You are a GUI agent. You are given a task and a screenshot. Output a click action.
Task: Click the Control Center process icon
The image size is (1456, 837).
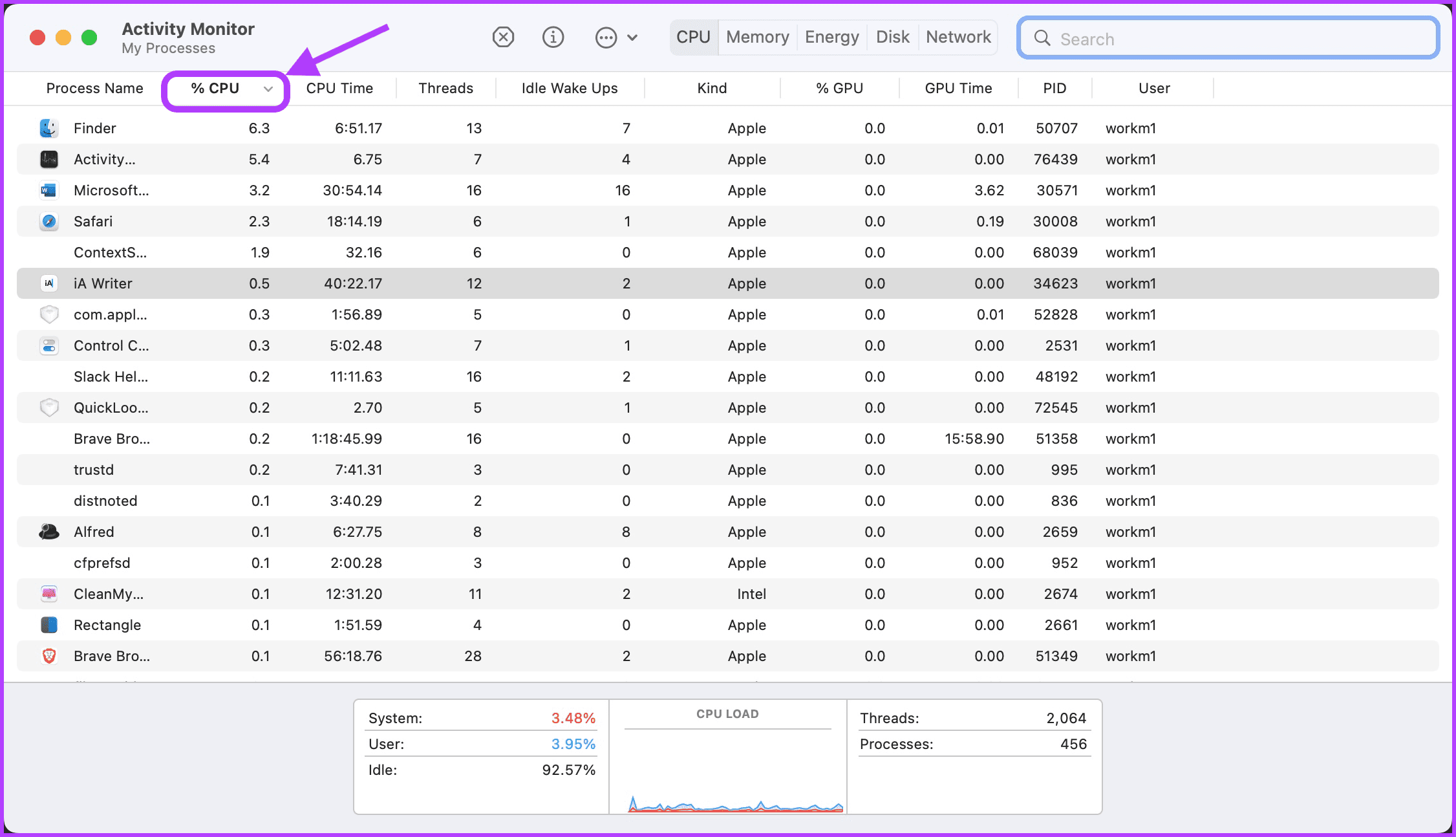click(x=49, y=345)
